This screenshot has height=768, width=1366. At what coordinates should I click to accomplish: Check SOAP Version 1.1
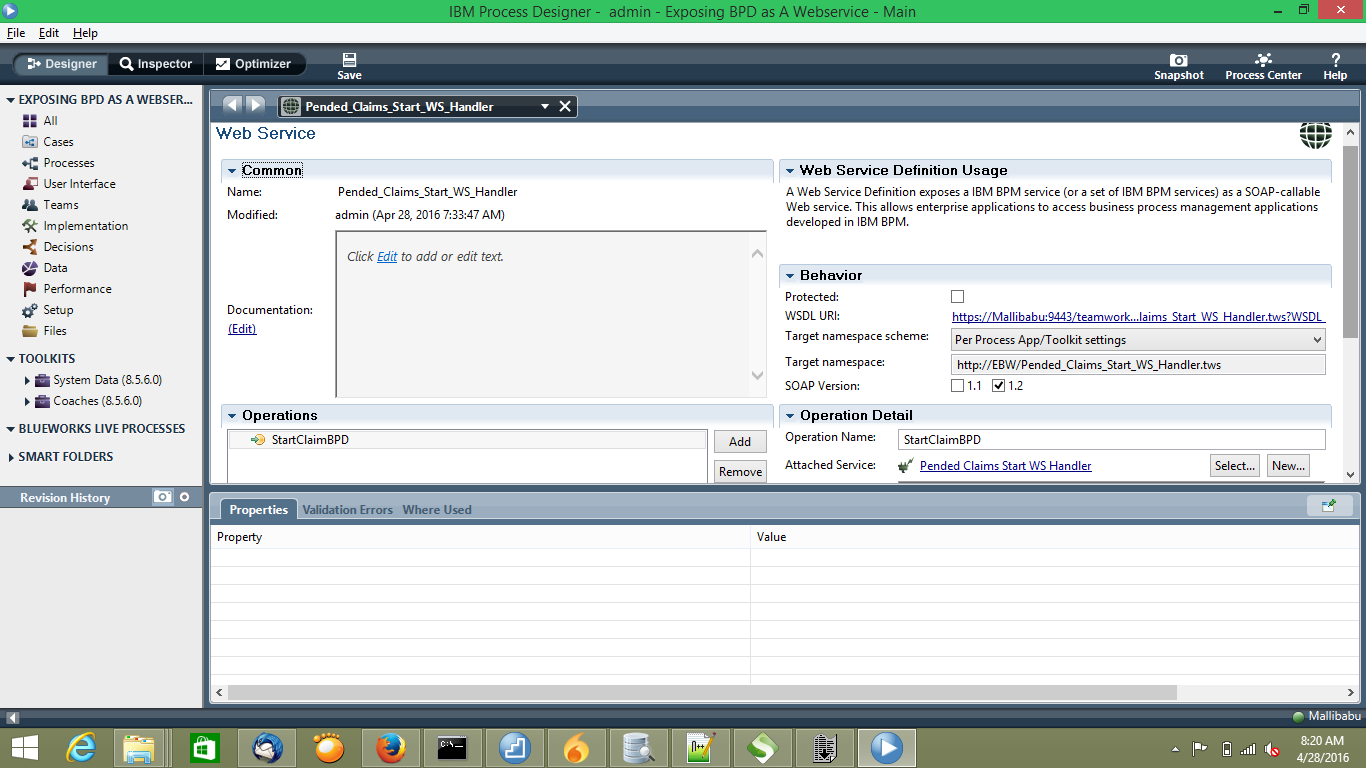tap(957, 385)
